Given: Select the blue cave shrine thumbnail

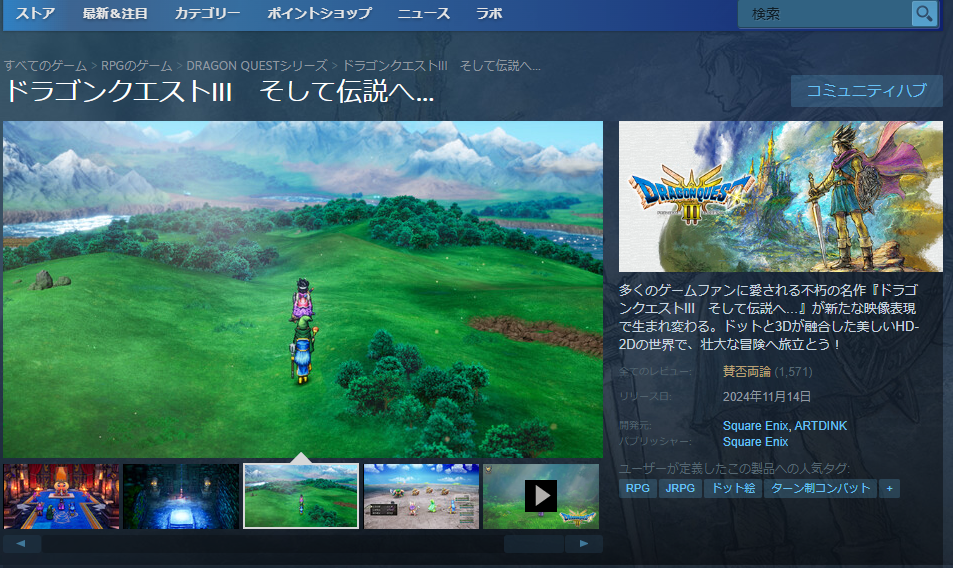Looking at the screenshot, I should [x=181, y=496].
